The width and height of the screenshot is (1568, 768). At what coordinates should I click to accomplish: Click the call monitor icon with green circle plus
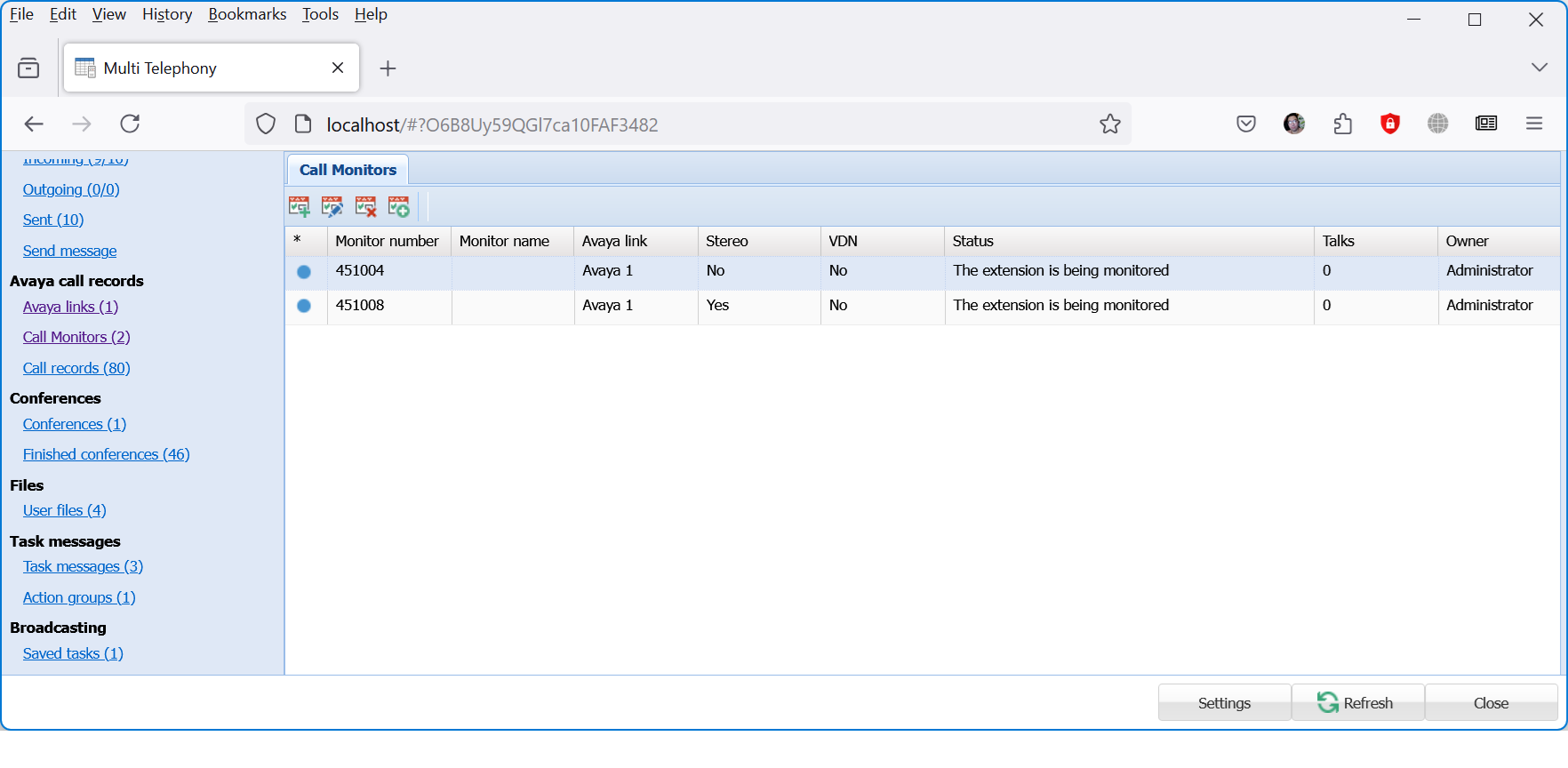[x=399, y=207]
